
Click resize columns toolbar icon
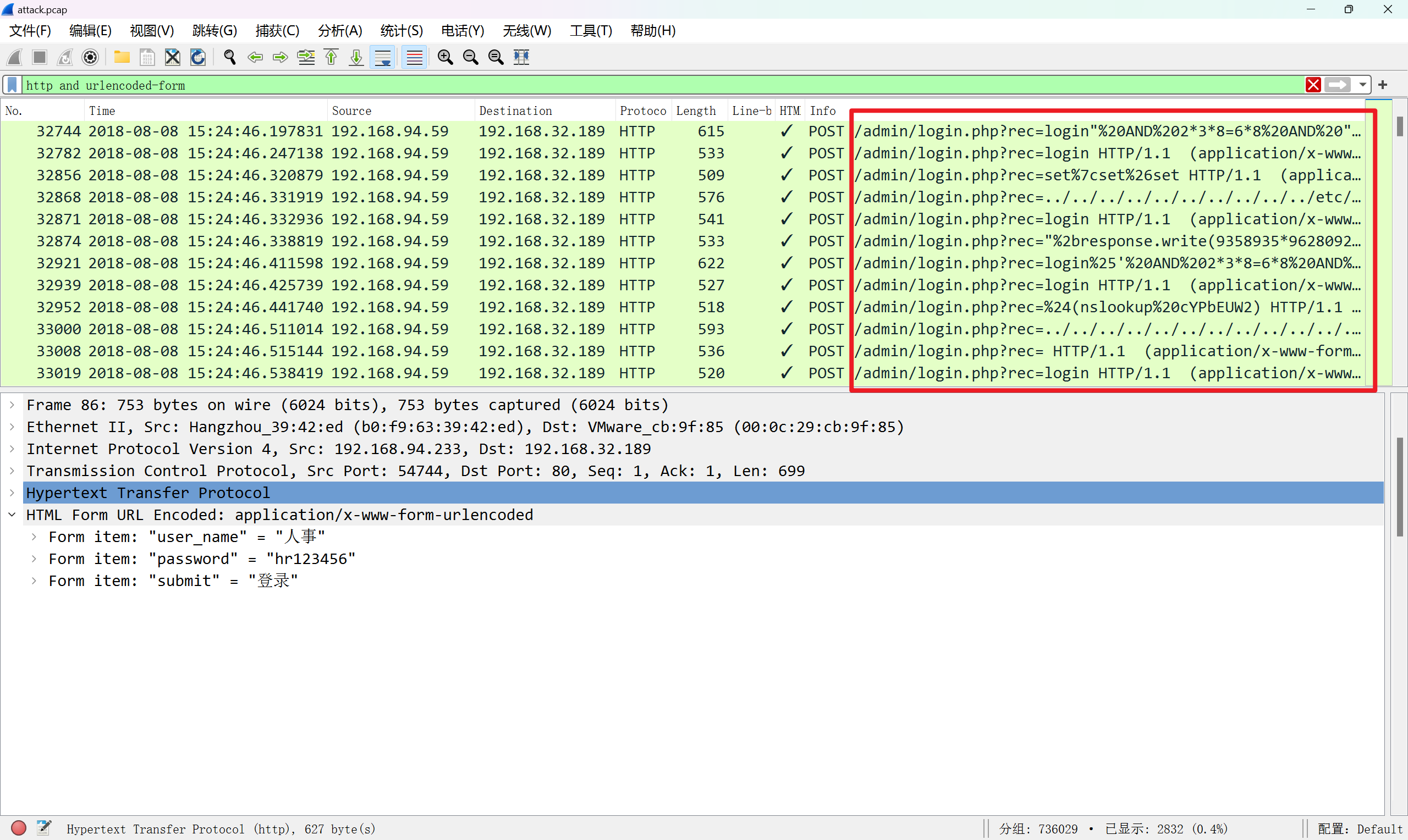coord(521,57)
